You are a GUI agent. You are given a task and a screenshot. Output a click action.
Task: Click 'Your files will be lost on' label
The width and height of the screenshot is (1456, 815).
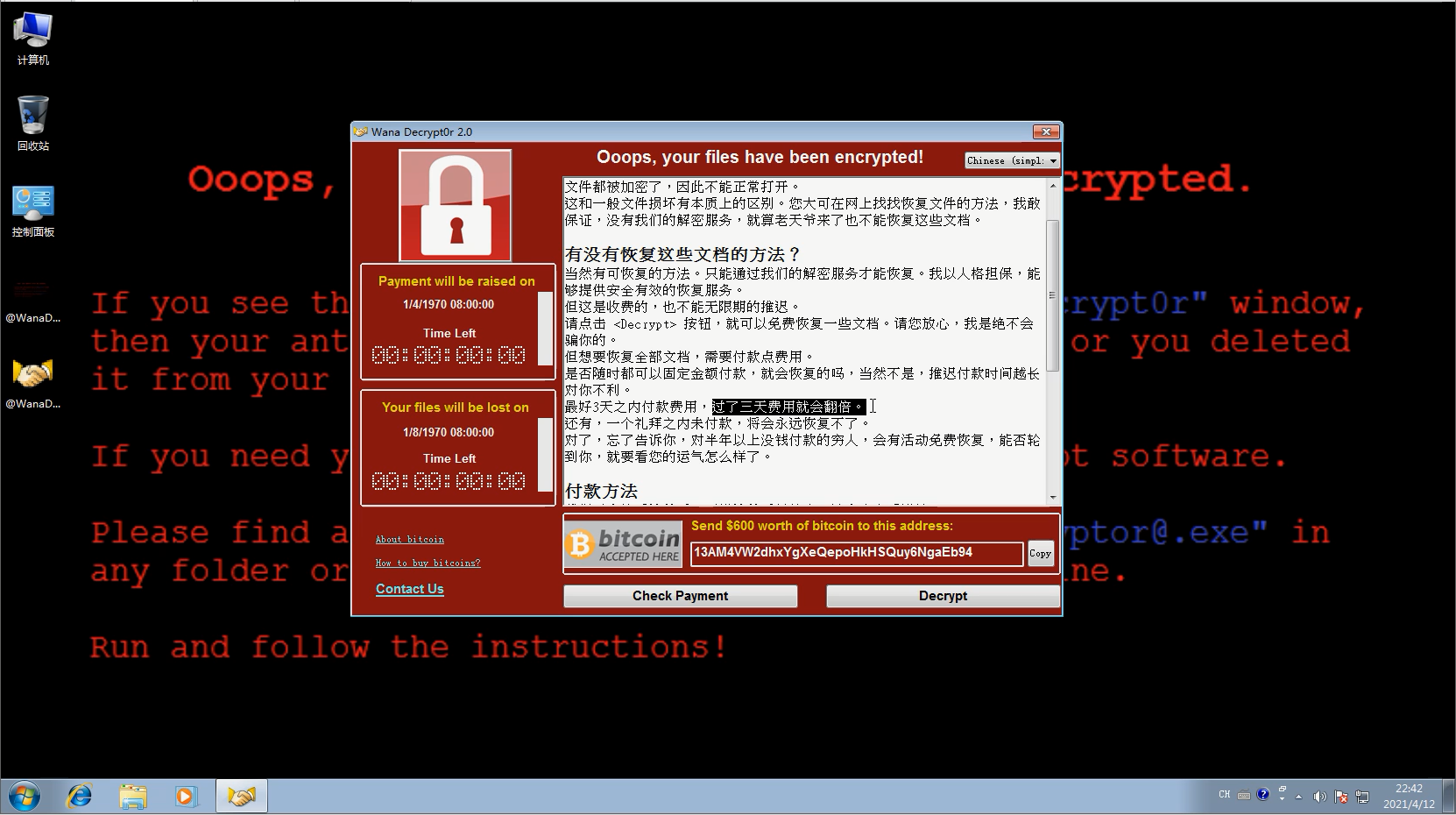[x=456, y=407]
